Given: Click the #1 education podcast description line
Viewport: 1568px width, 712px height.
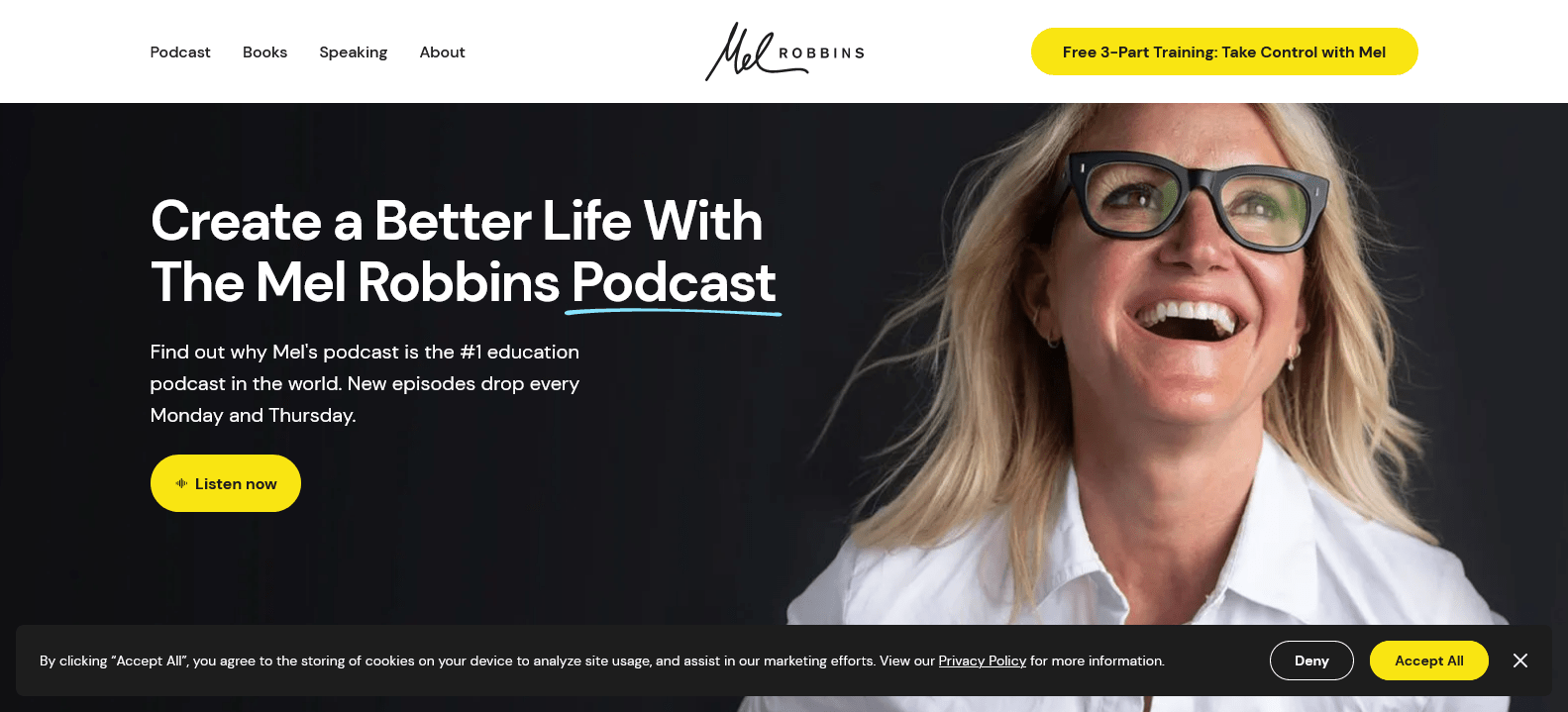Looking at the screenshot, I should pyautogui.click(x=365, y=353).
